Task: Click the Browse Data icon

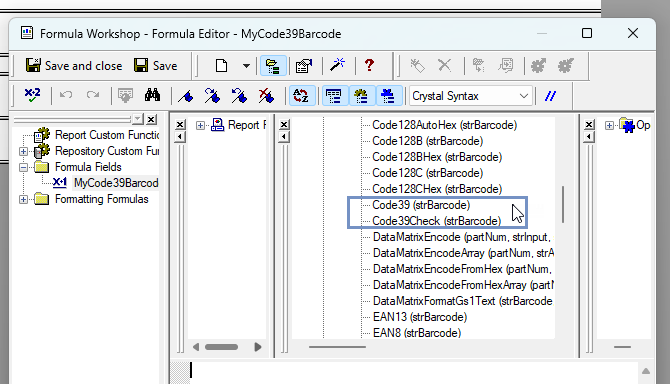Action: 125,95
